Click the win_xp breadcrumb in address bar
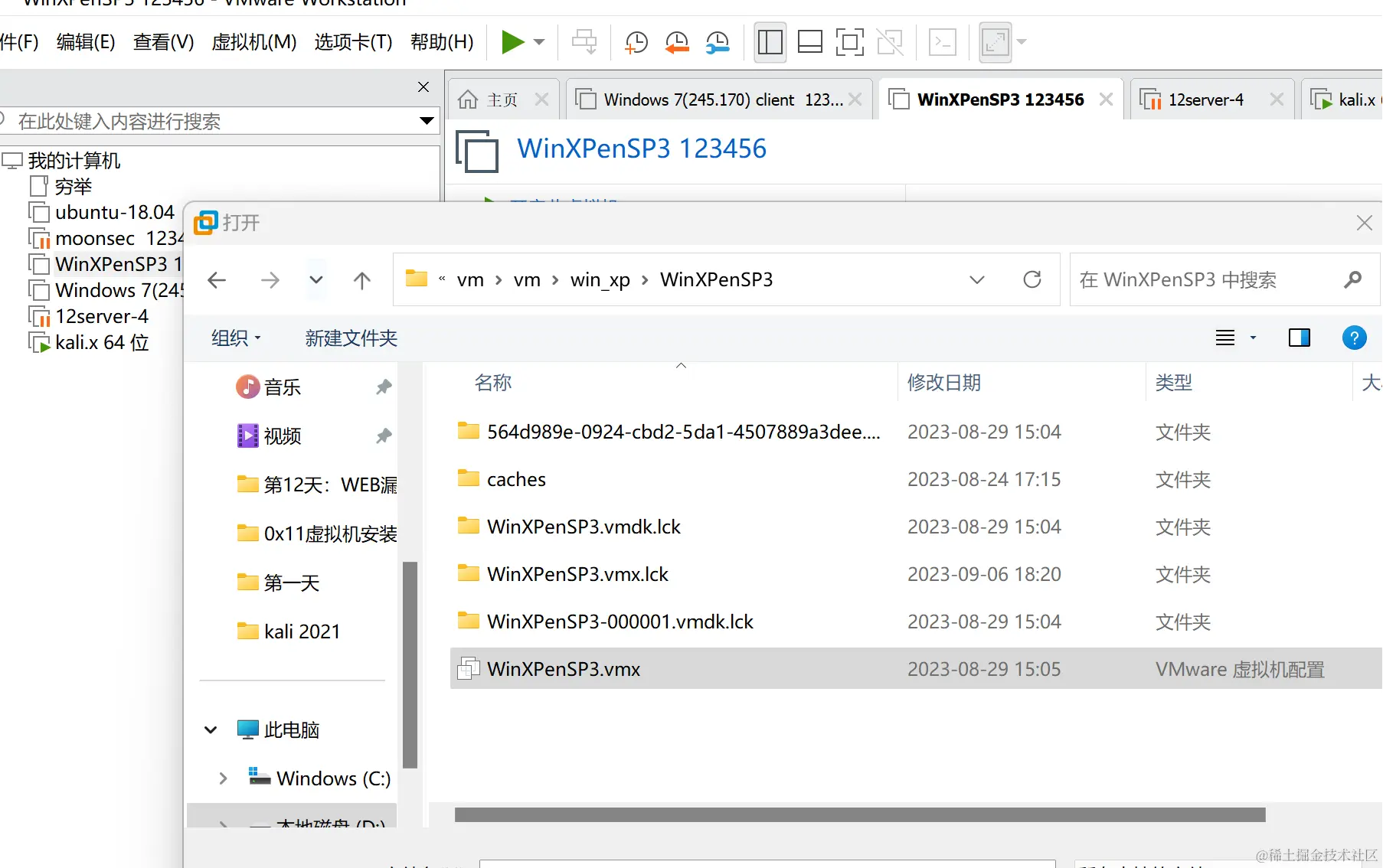1383x868 pixels. tap(600, 280)
